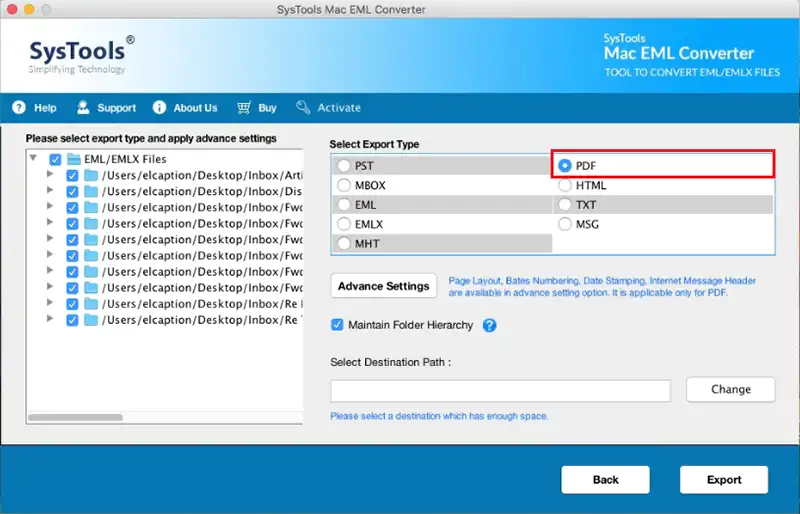Pick the MSG export option

(x=565, y=224)
